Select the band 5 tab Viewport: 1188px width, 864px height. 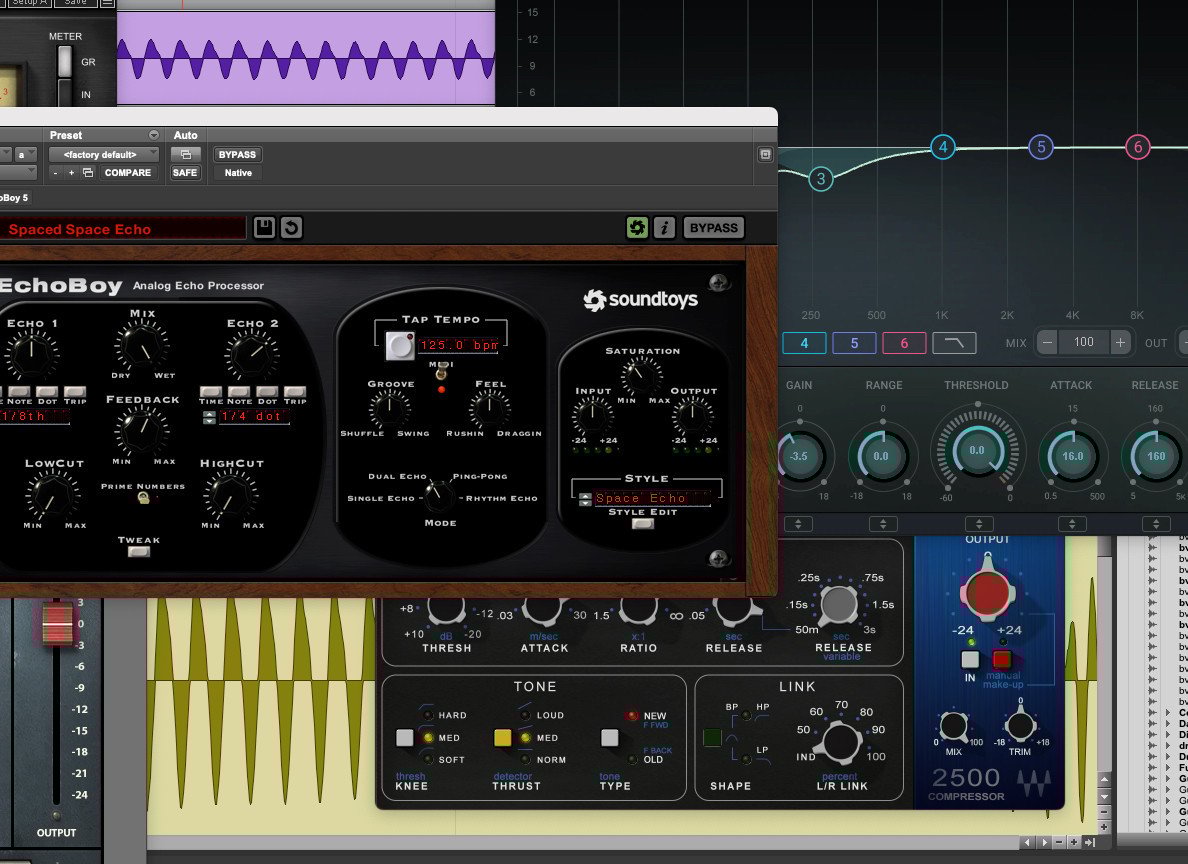[854, 343]
